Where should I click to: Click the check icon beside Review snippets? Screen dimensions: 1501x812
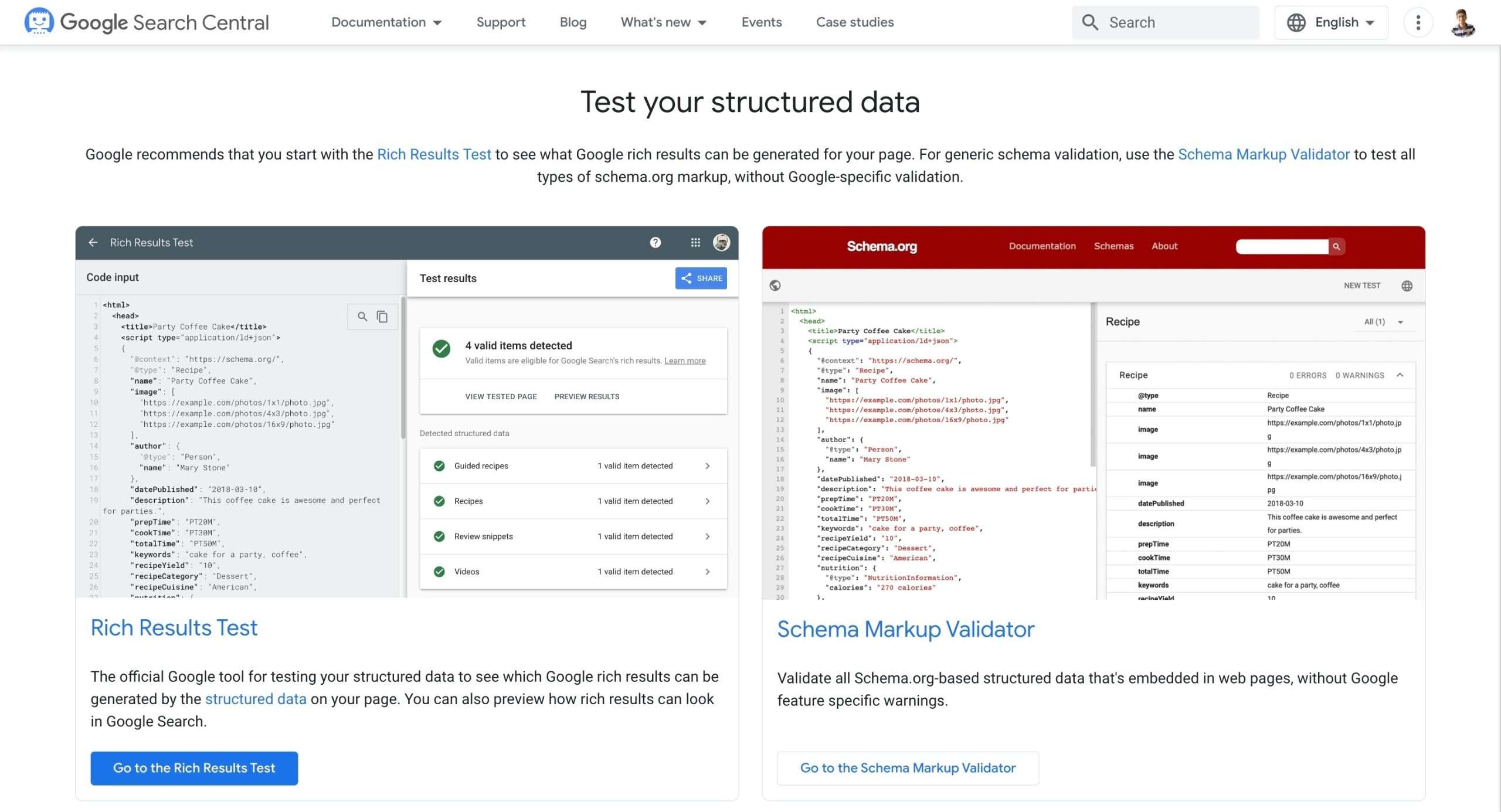pos(439,536)
